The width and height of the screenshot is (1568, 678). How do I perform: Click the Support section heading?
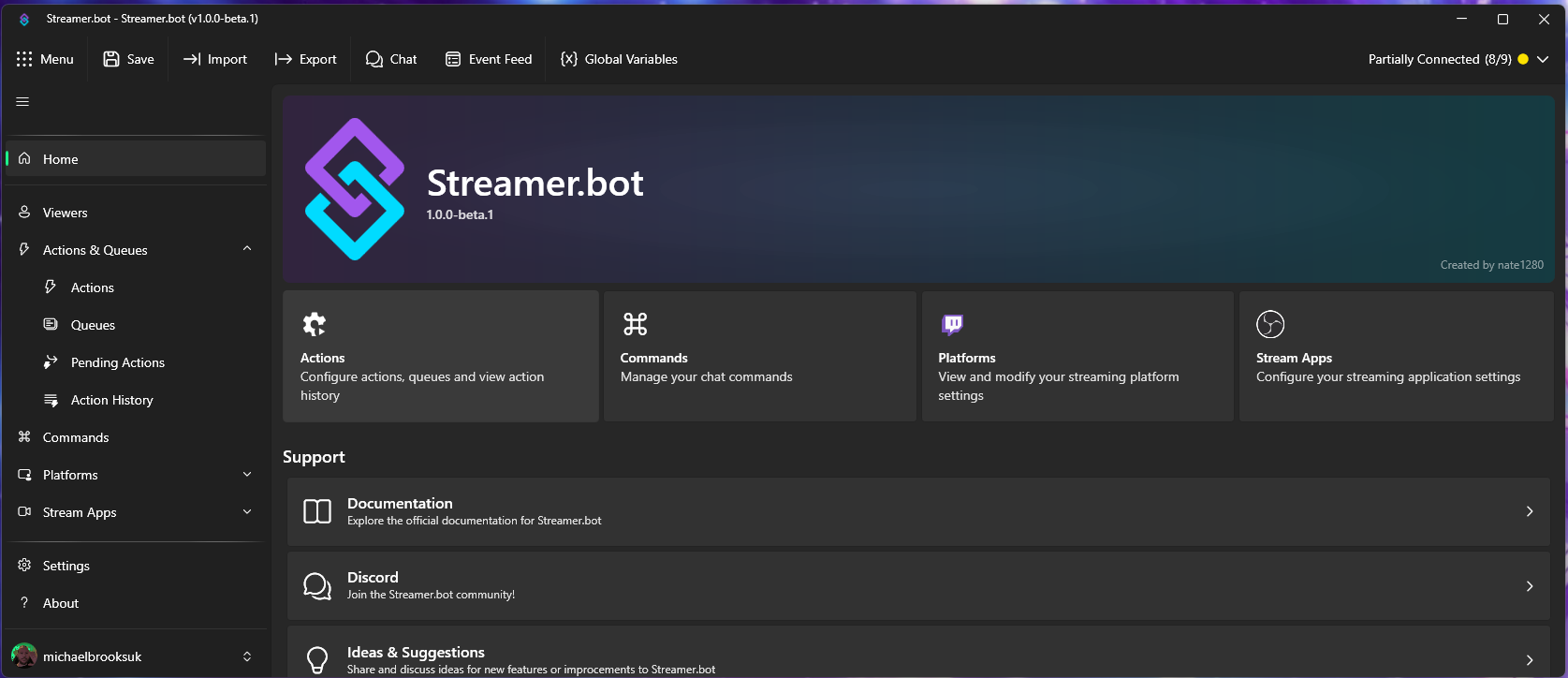(x=314, y=457)
